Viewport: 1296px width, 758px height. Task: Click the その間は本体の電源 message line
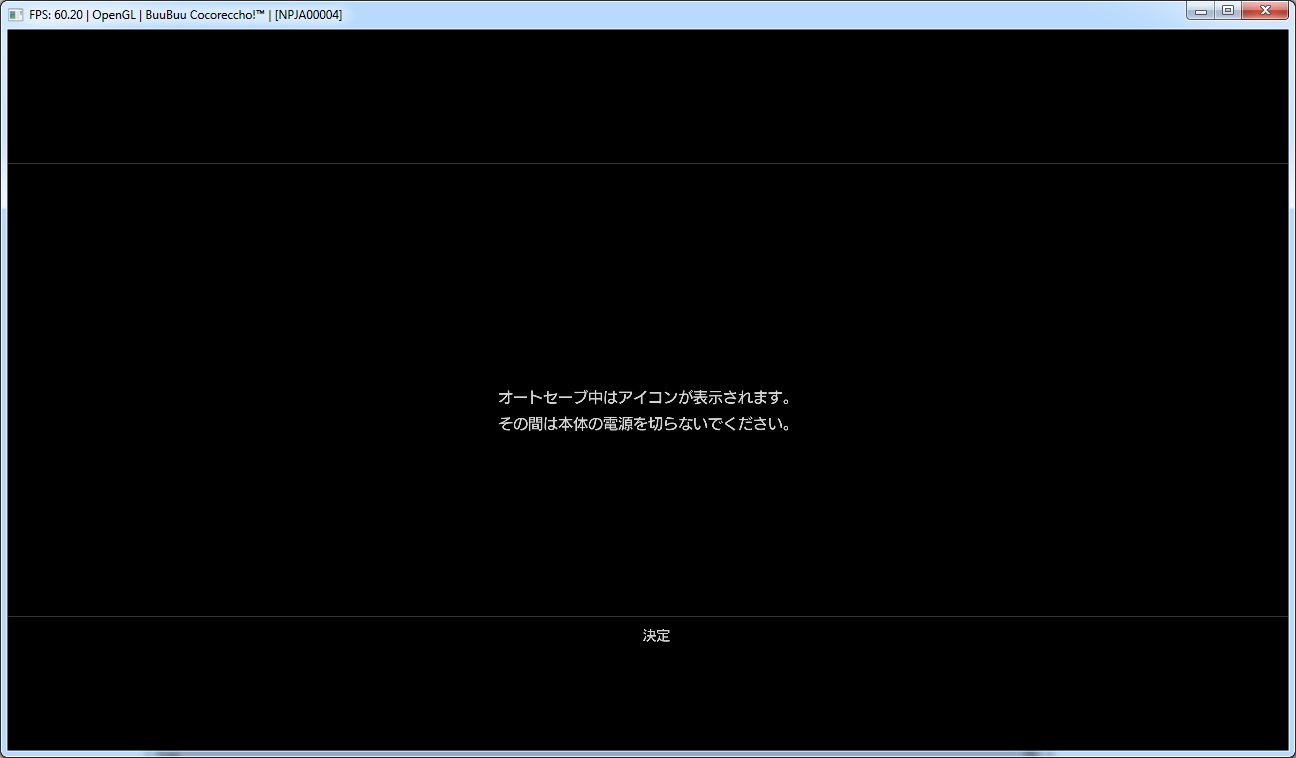coord(645,424)
